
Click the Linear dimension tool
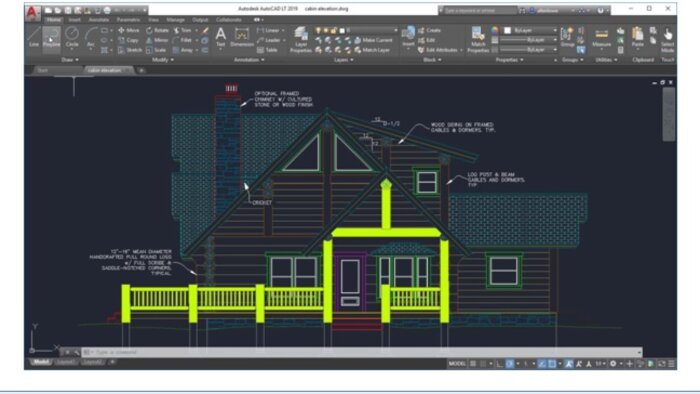click(x=269, y=30)
